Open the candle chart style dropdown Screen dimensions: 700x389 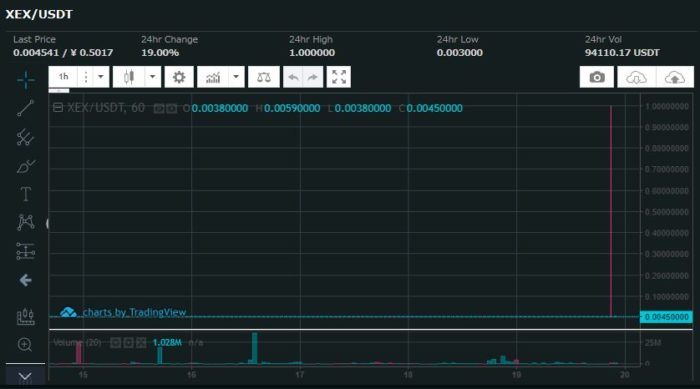[x=152, y=77]
